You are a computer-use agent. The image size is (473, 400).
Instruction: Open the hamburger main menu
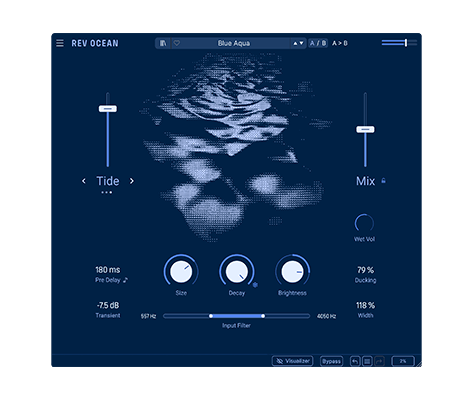[60, 43]
